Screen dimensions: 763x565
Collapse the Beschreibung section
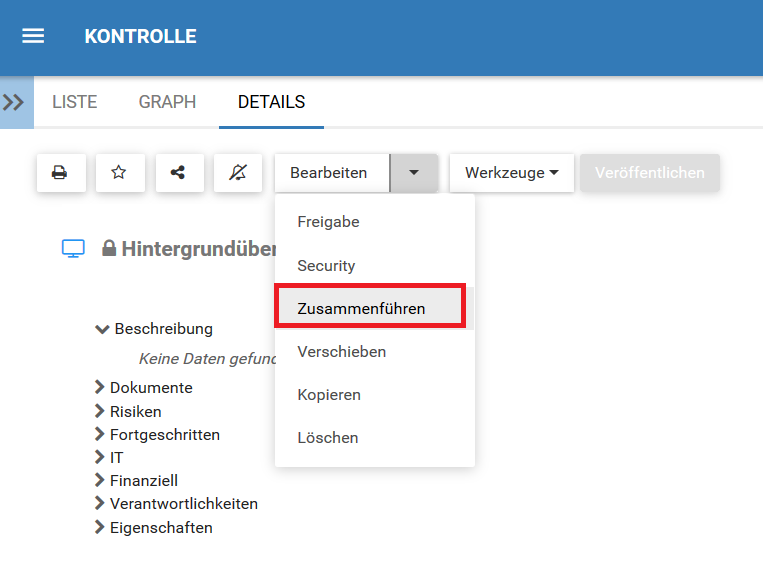pos(154,329)
